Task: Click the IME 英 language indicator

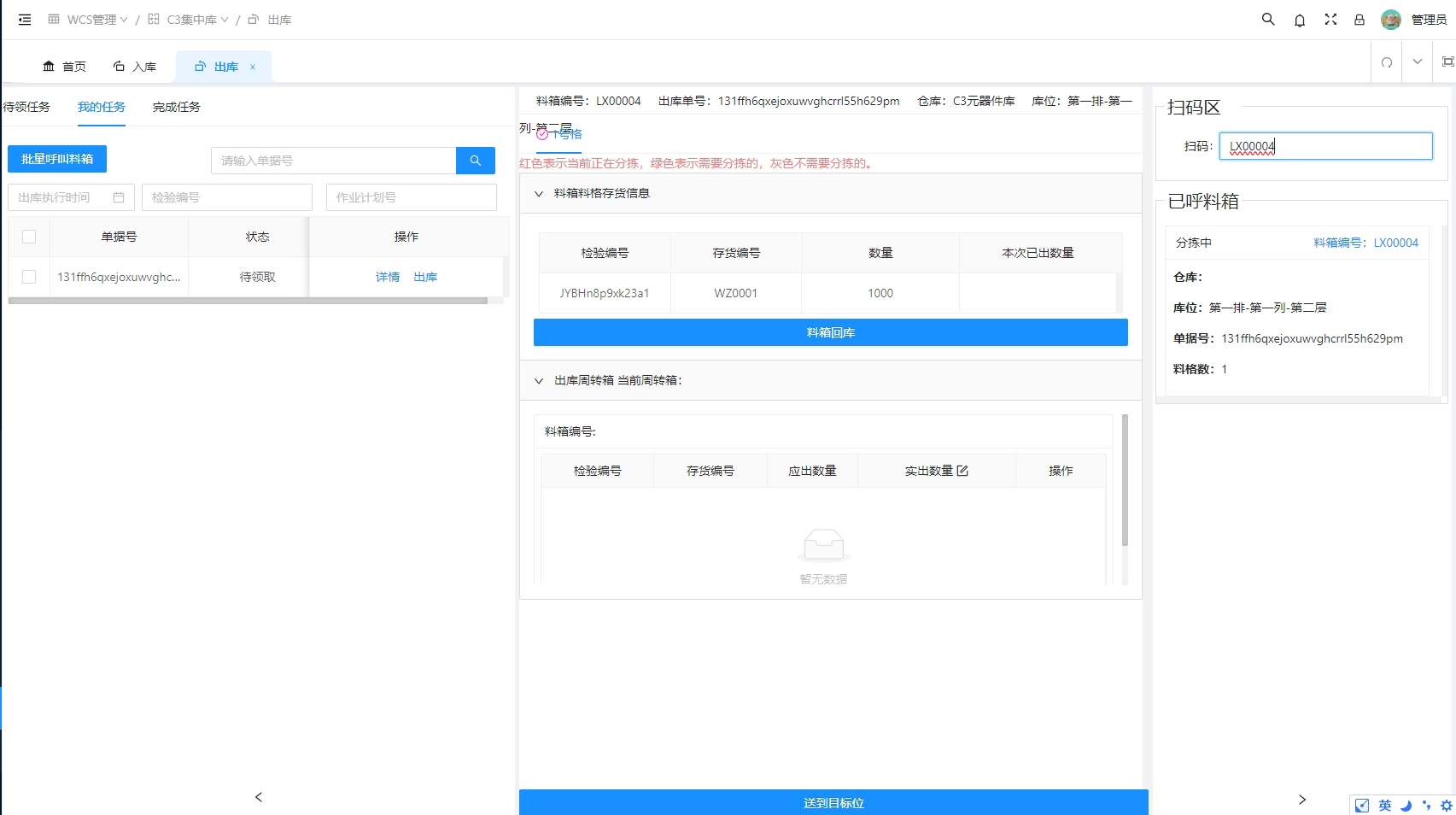Action: tap(1384, 806)
